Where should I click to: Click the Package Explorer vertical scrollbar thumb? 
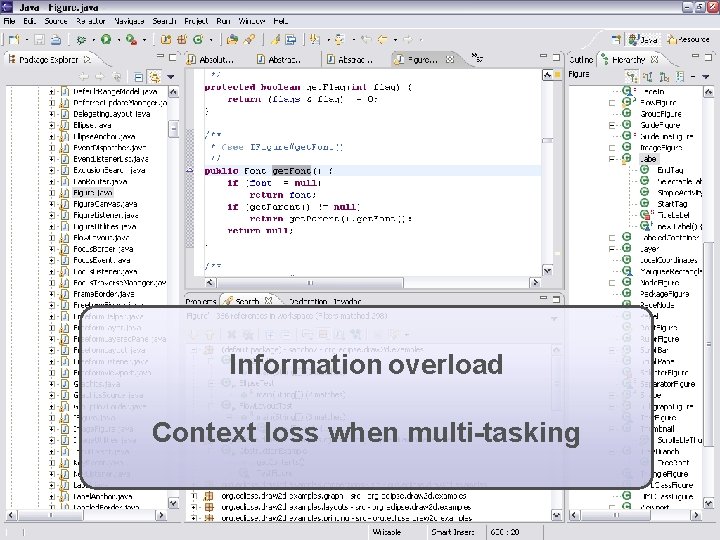(173, 129)
